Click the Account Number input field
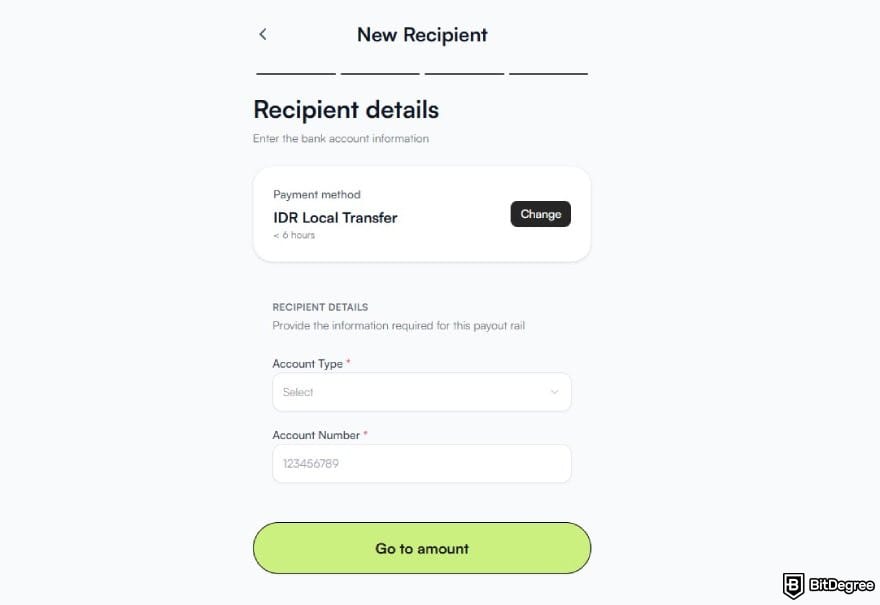 [x=421, y=463]
